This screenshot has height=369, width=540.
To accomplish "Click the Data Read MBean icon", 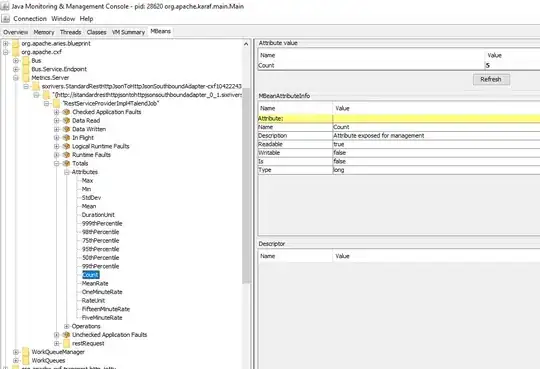I will (66, 121).
